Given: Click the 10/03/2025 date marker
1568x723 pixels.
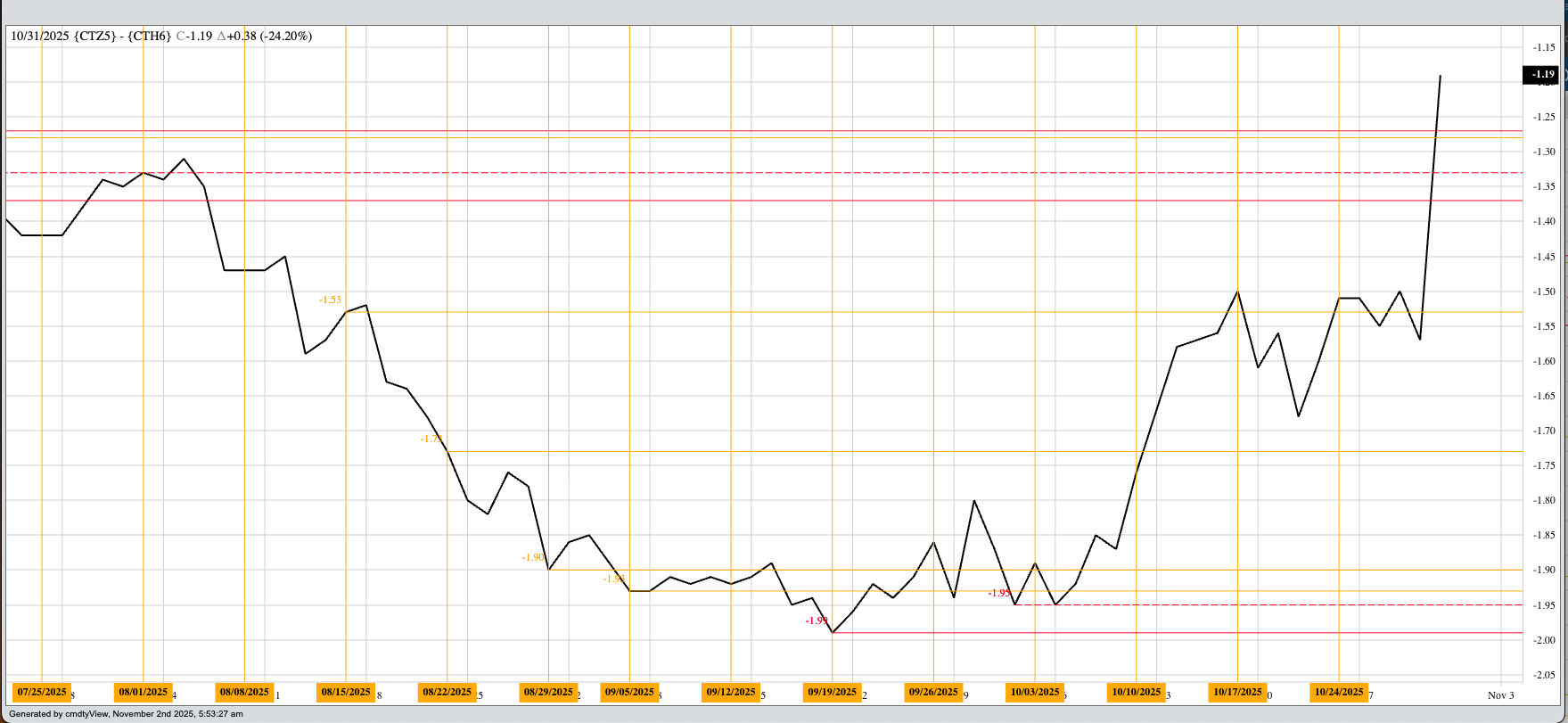Looking at the screenshot, I should (1035, 692).
